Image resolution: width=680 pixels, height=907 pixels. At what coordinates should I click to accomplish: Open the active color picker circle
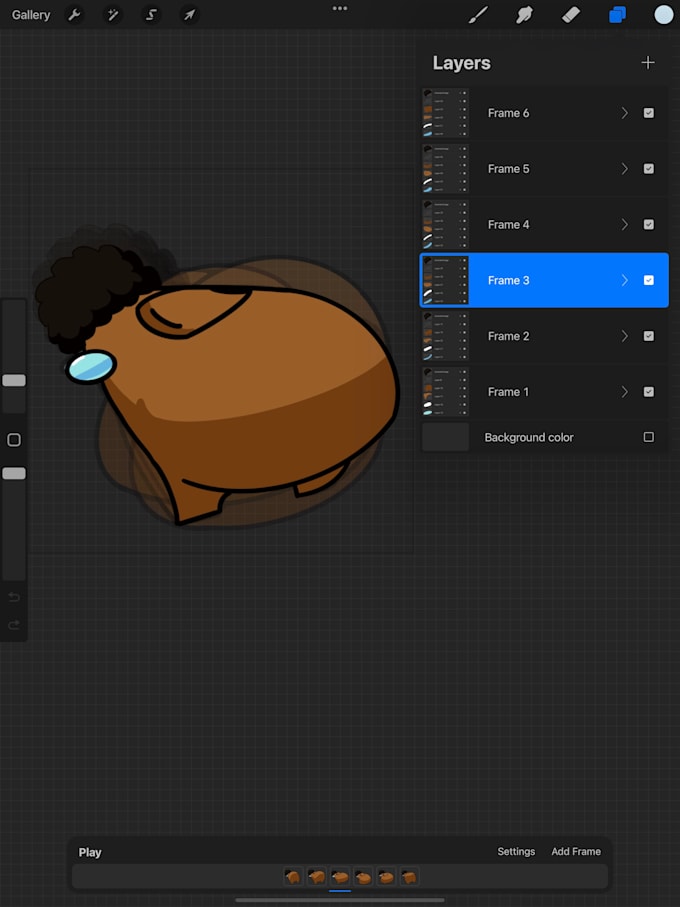663,15
